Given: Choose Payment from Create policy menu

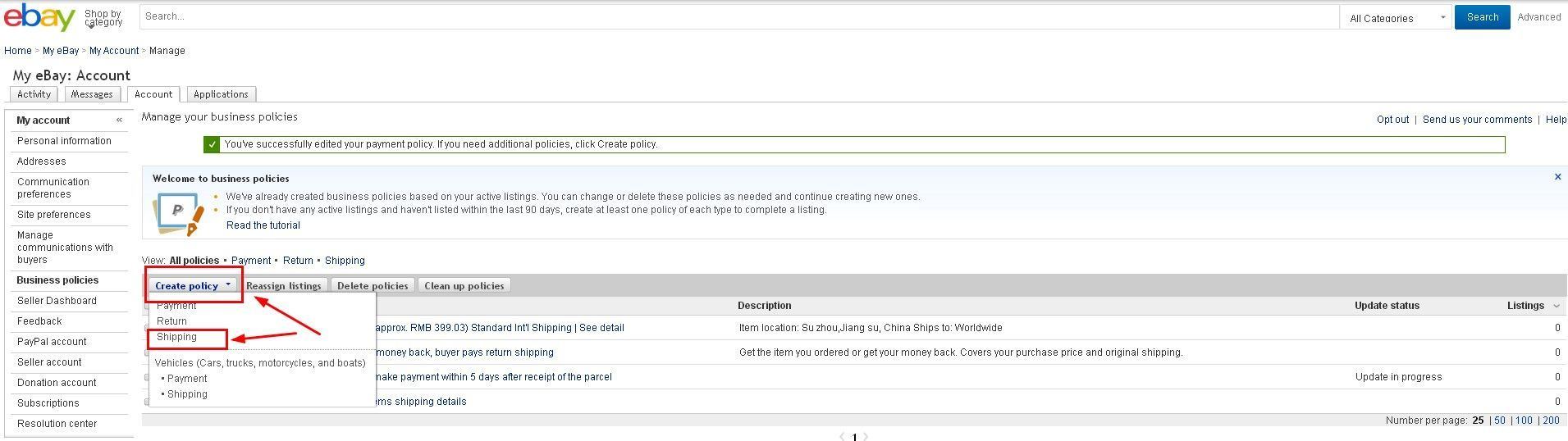Looking at the screenshot, I should point(176,306).
